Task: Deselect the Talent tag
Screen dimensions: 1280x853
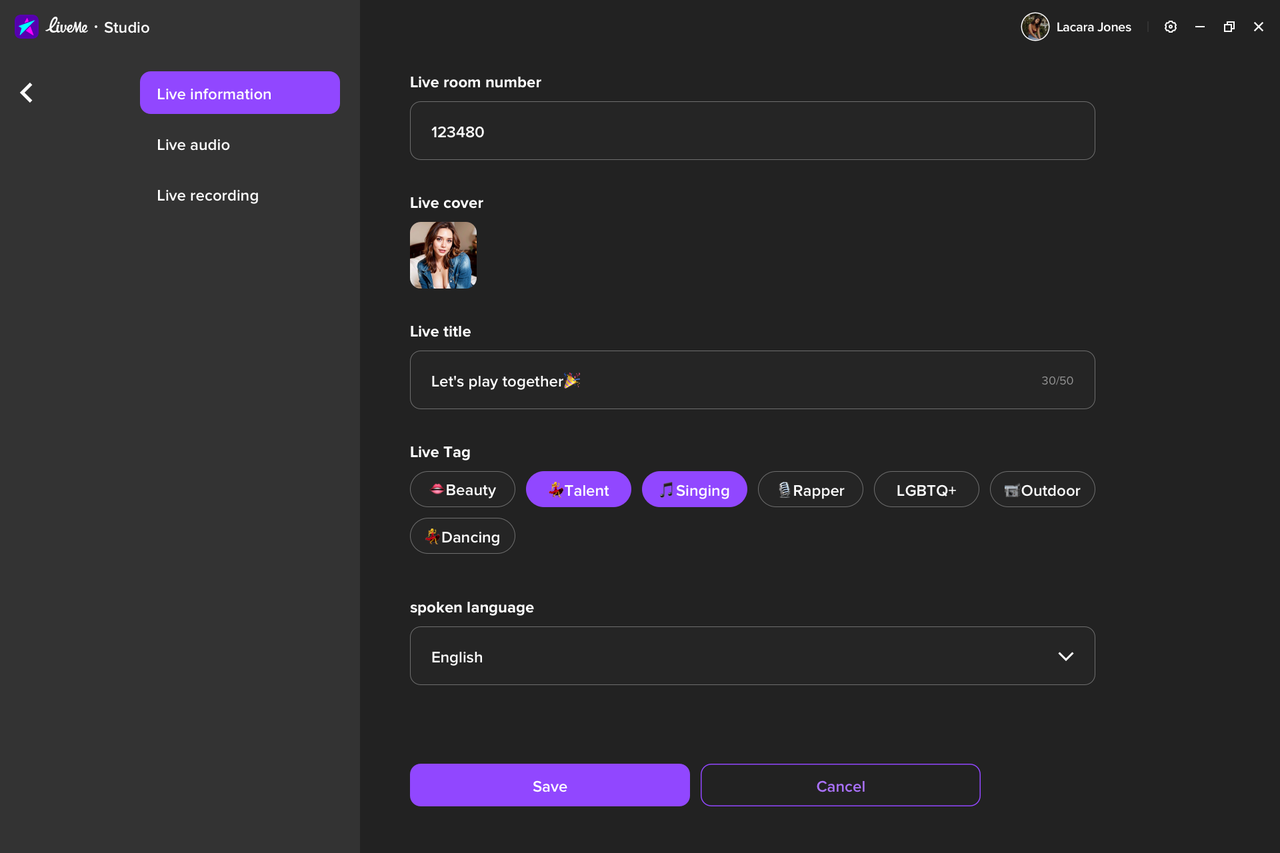Action: tap(578, 489)
